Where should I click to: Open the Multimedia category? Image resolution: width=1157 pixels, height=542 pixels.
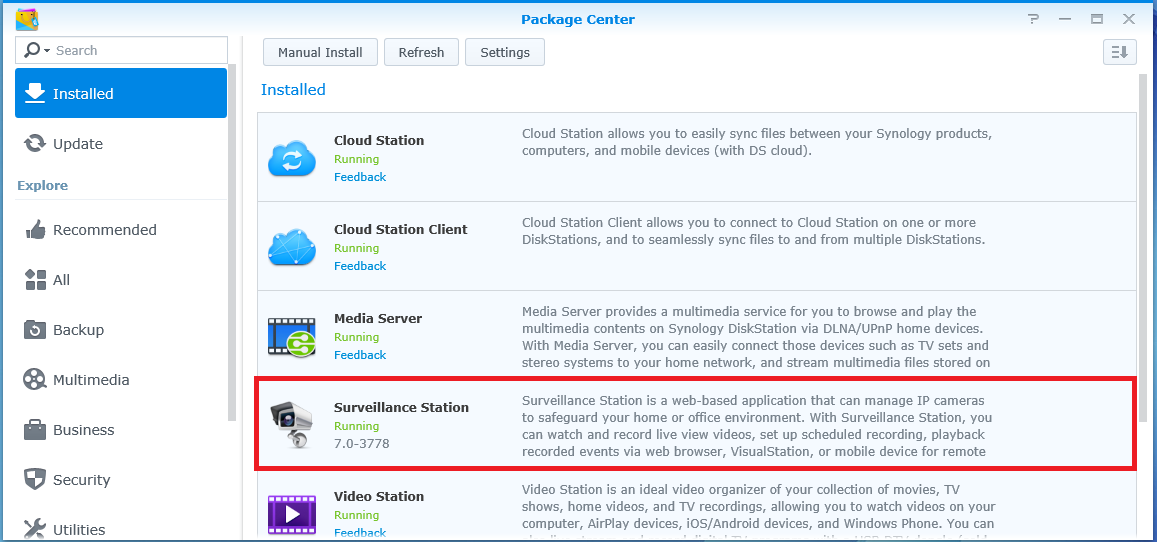[121, 380]
